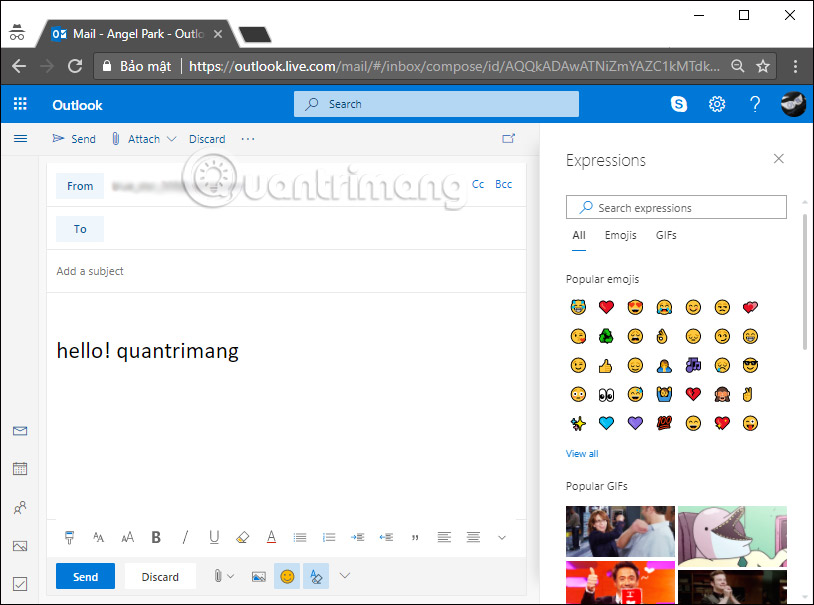Toggle bold formatting
The height and width of the screenshot is (605, 814).
tap(156, 537)
